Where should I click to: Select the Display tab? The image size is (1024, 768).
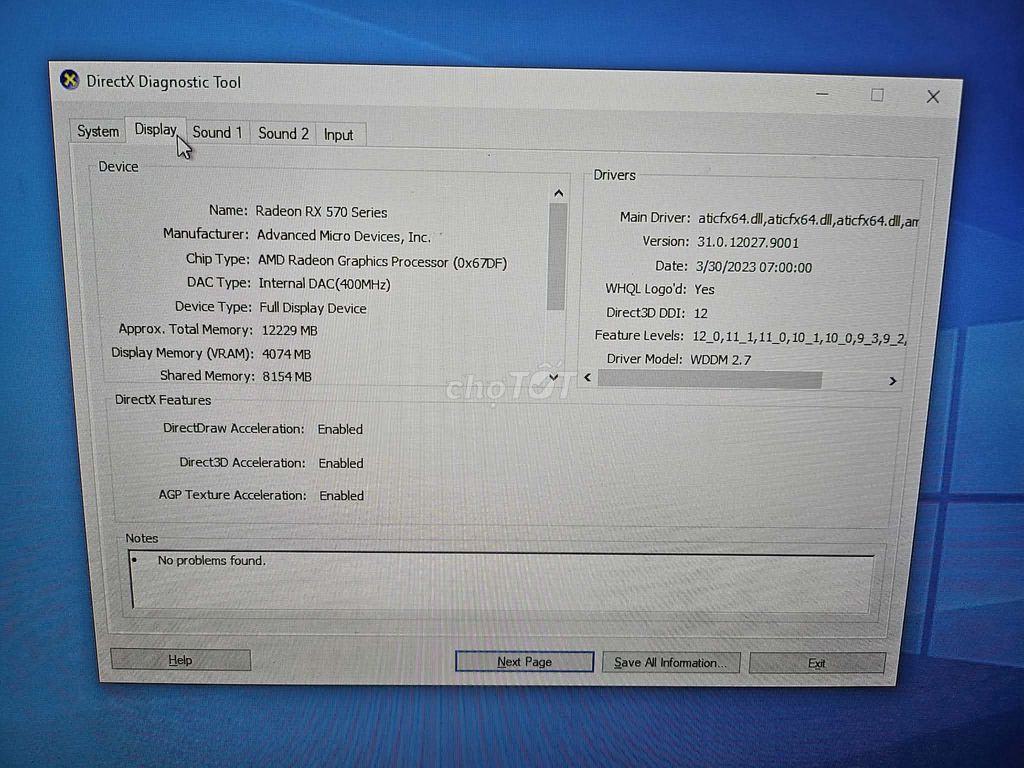(155, 129)
